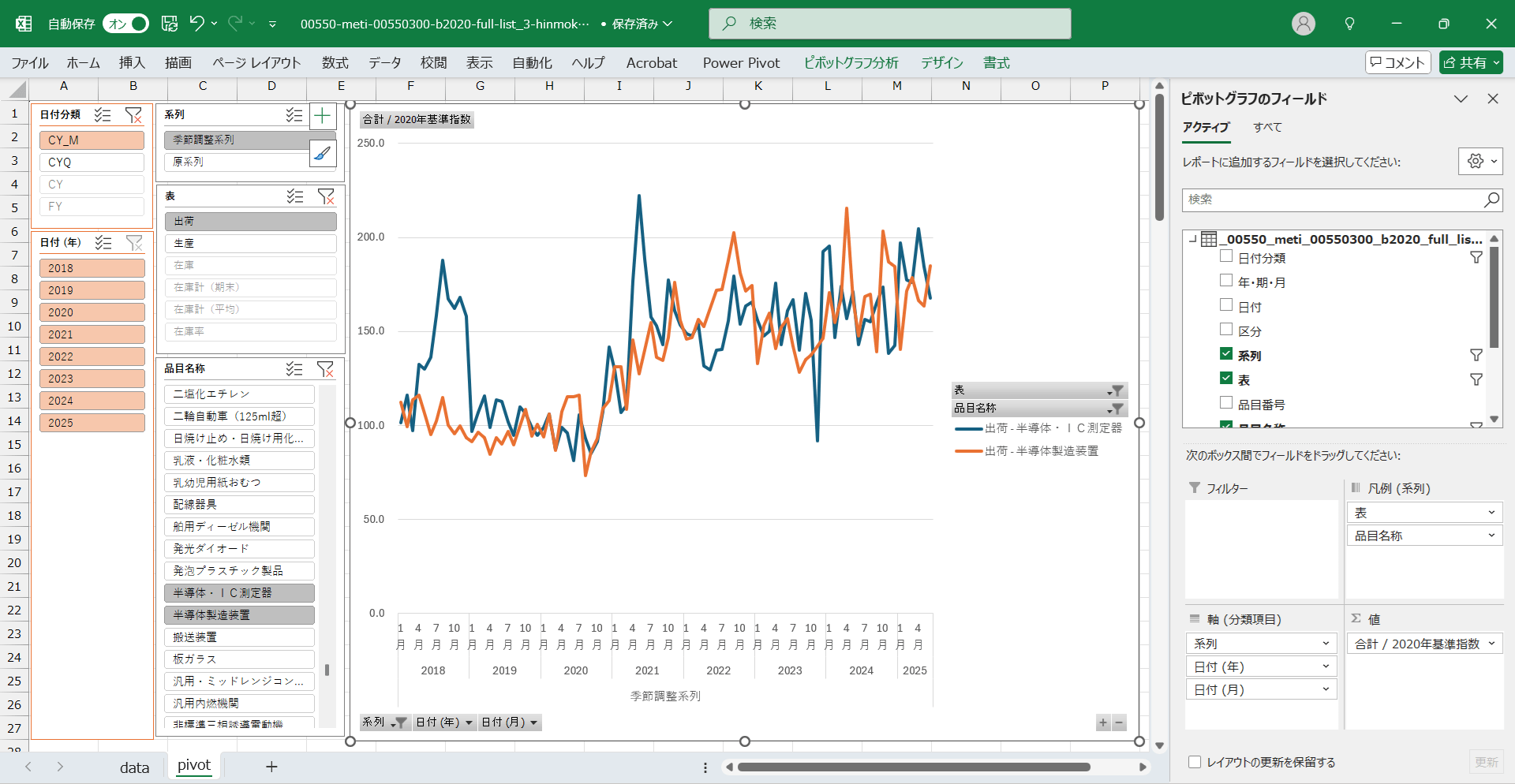Toggle multi-select on 品目名称 slicer

point(294,368)
